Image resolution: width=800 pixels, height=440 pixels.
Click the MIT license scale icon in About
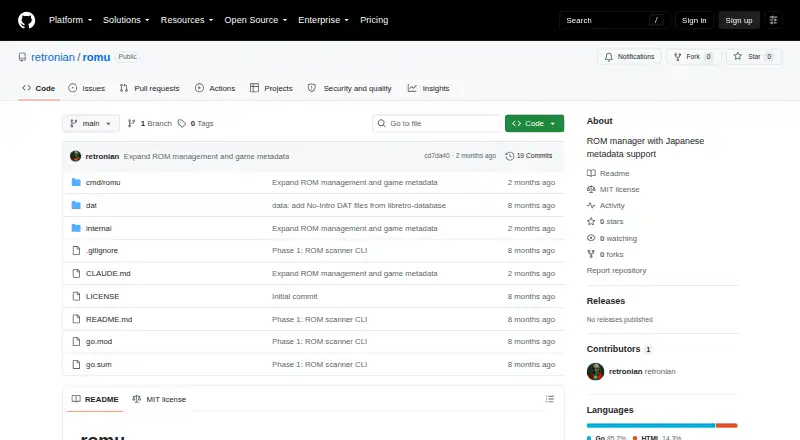[x=591, y=189]
